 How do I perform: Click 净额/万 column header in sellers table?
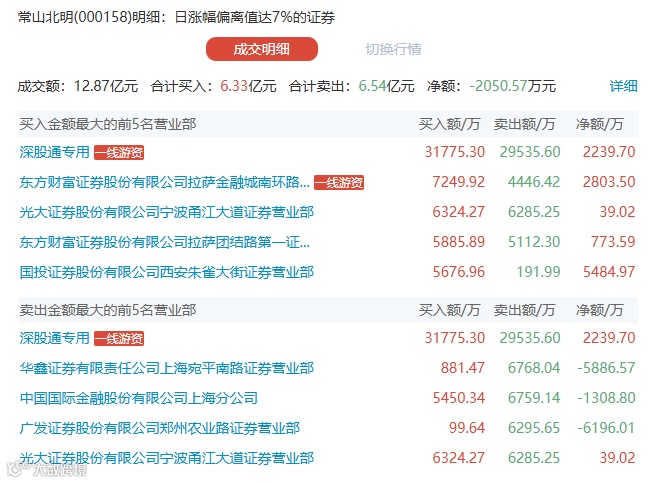[599, 310]
